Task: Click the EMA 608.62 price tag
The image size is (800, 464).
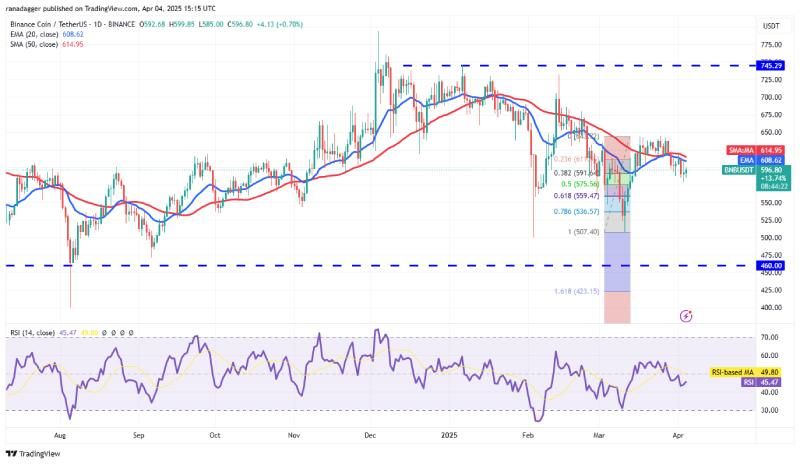Action: 760,160
